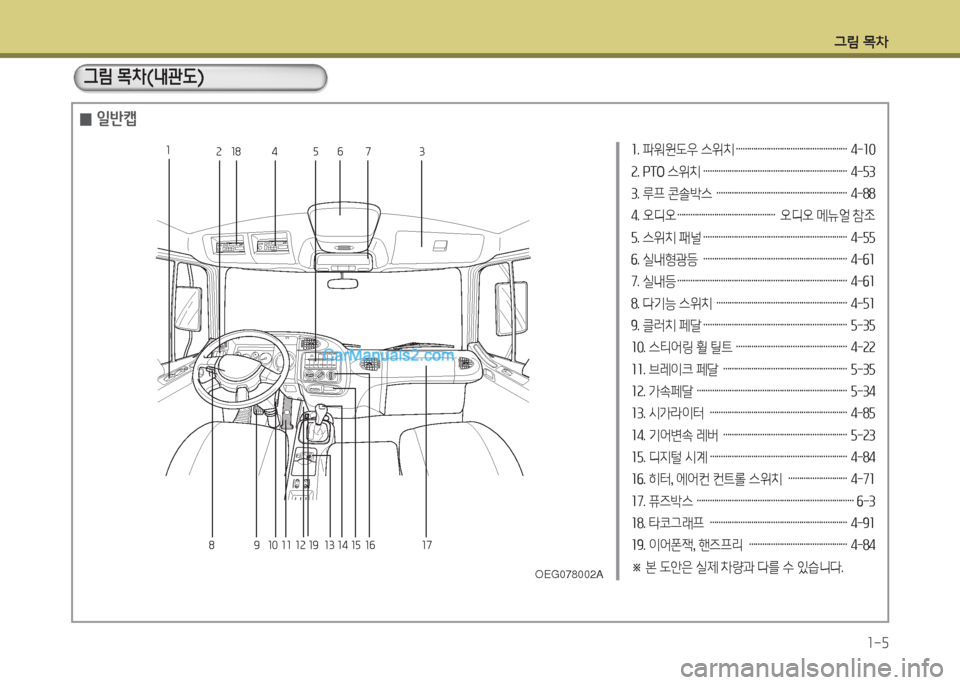The image size is (960, 685).
Task: Click diagram callout number 8
Action: pyautogui.click(x=211, y=545)
